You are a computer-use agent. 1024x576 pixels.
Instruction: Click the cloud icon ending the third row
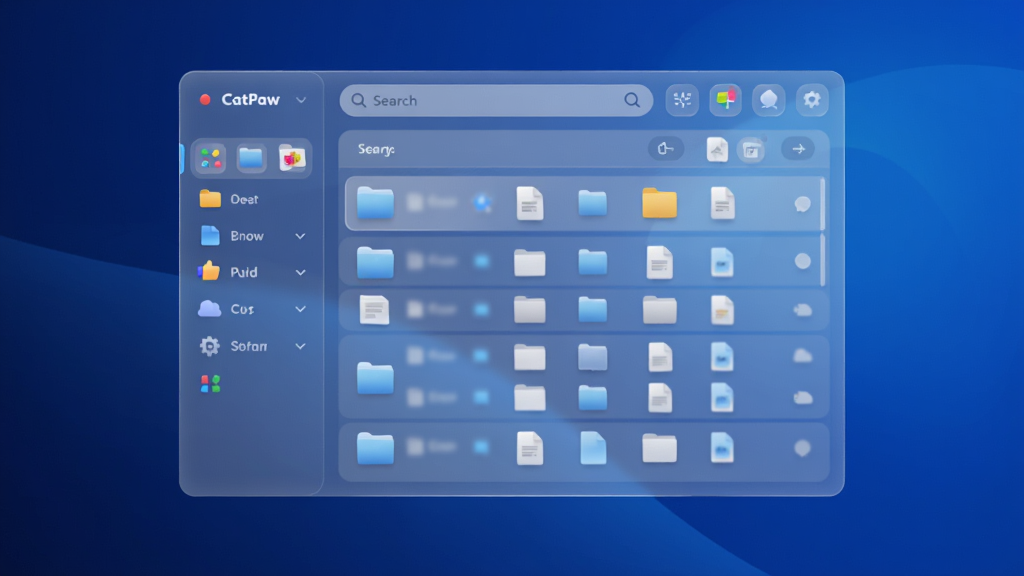pyautogui.click(x=803, y=310)
